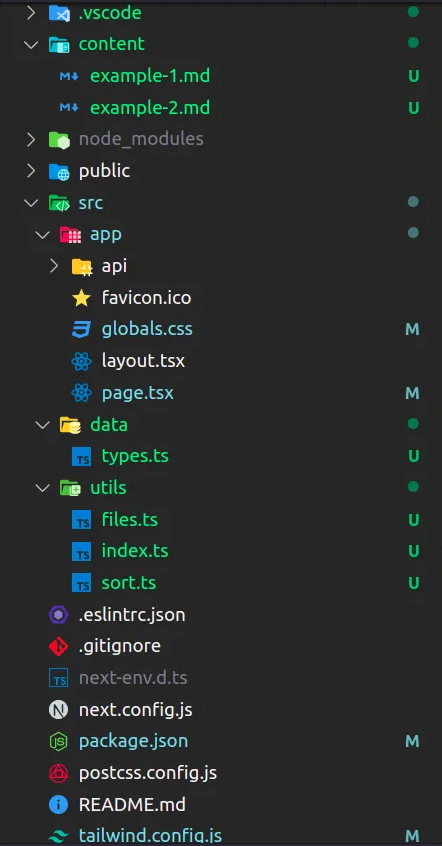442x846 pixels.
Task: Collapse the content folder chevron
Action: click(x=31, y=44)
